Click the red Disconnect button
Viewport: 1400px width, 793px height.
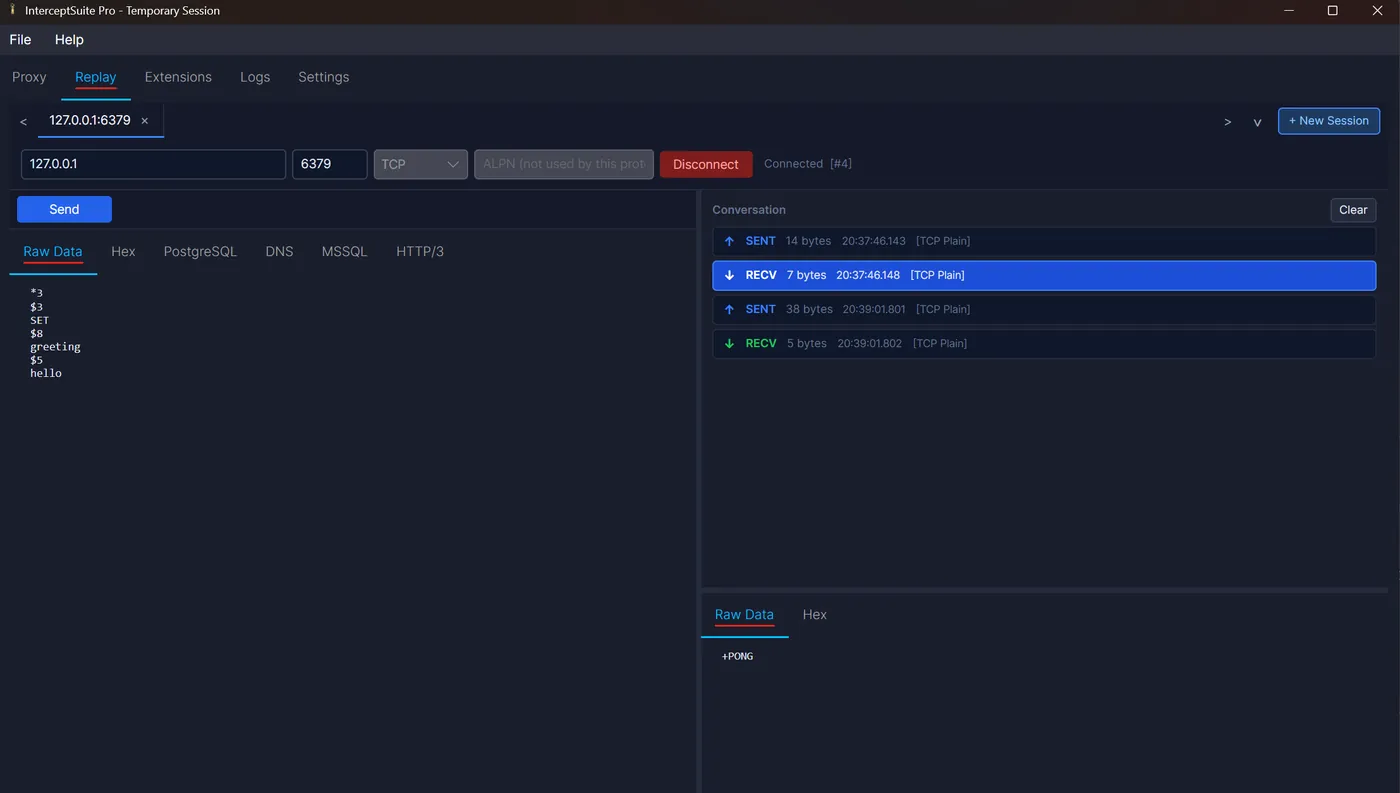706,164
